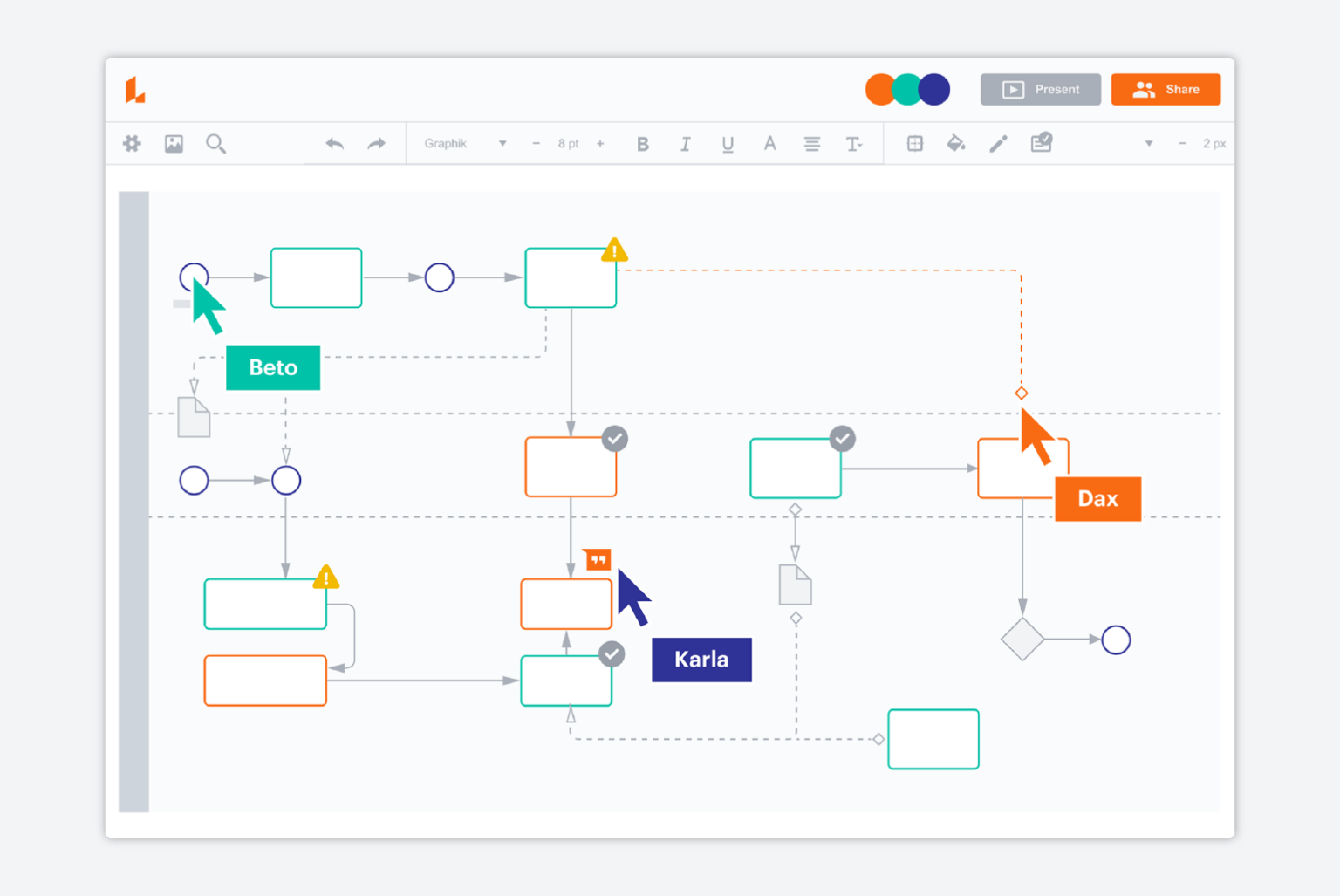The width and height of the screenshot is (1340, 896).
Task: Undo the last action
Action: (x=334, y=143)
